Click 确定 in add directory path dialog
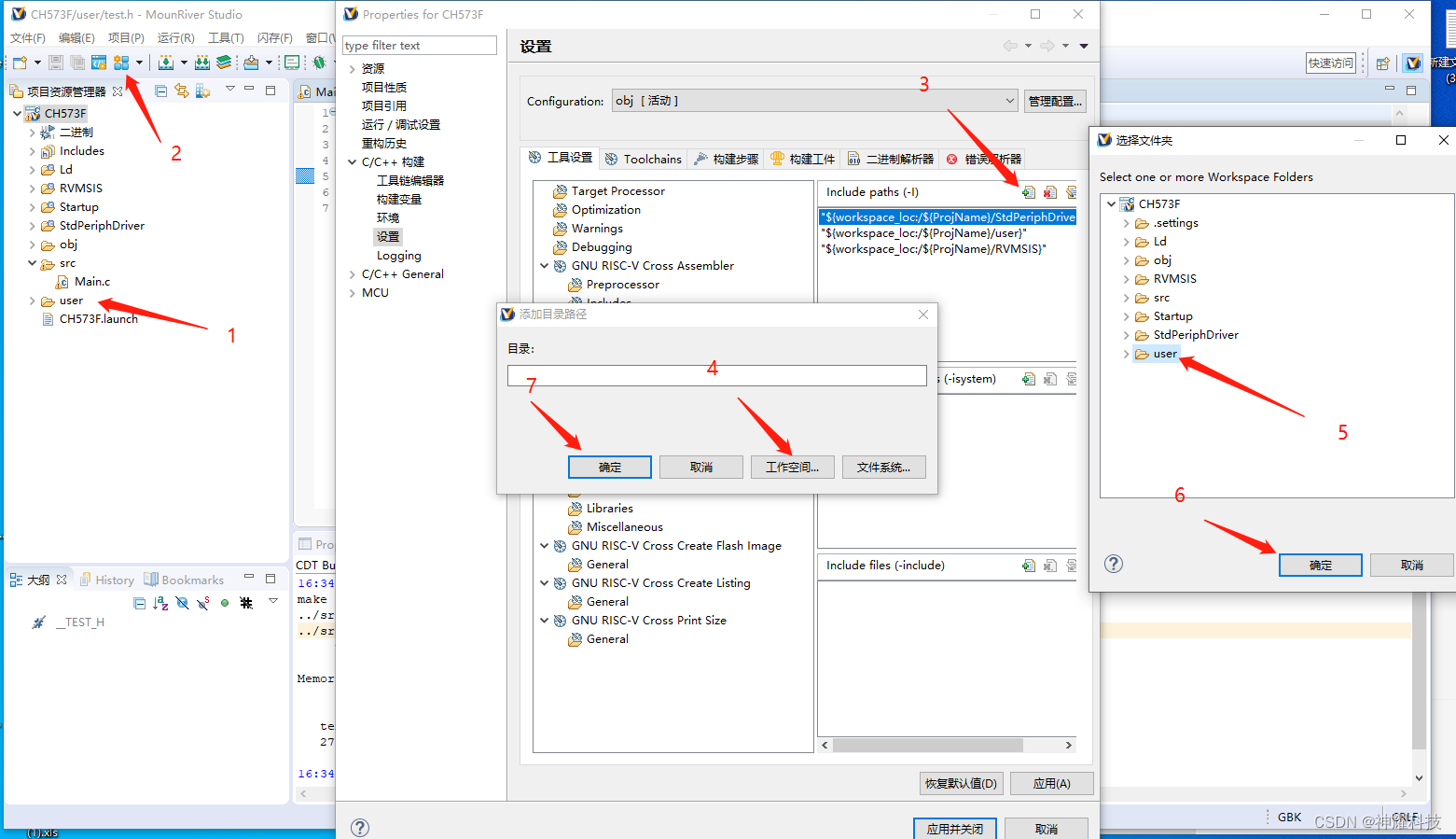The width and height of the screenshot is (1456, 839). 610,467
